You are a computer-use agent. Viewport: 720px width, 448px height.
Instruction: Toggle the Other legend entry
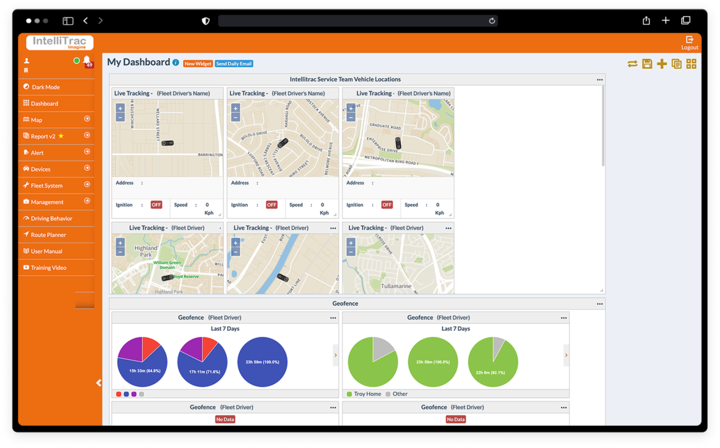(396, 394)
